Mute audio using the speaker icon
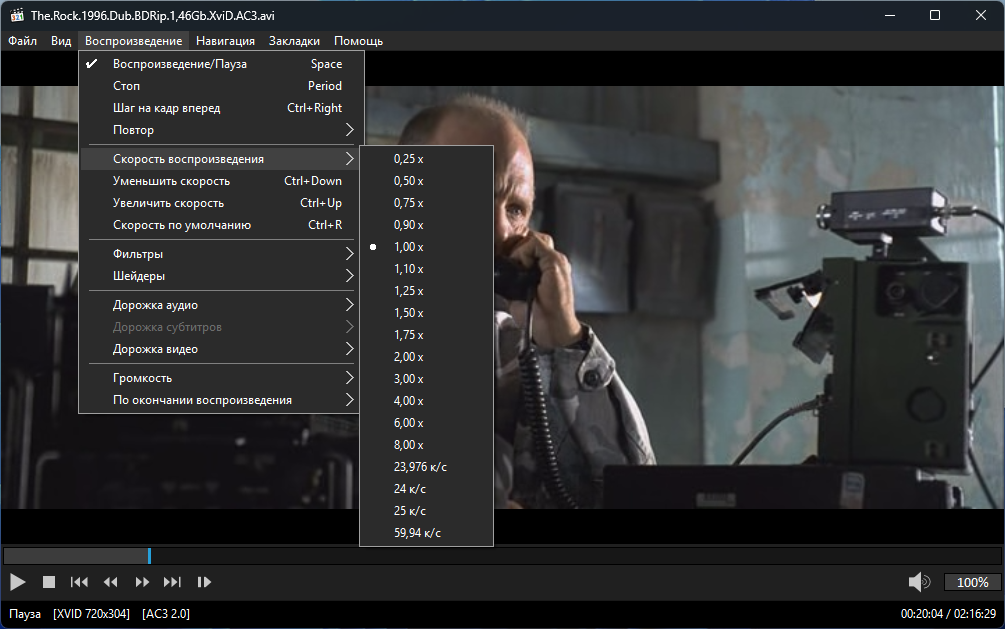This screenshot has height=629, width=1005. coord(918,582)
